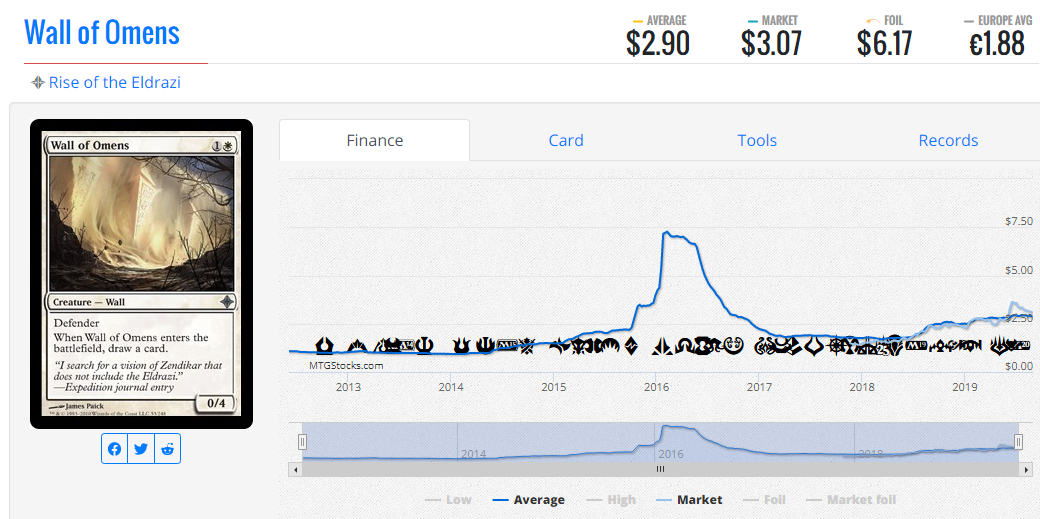Click the 2019 label on chart axis

[x=964, y=386]
